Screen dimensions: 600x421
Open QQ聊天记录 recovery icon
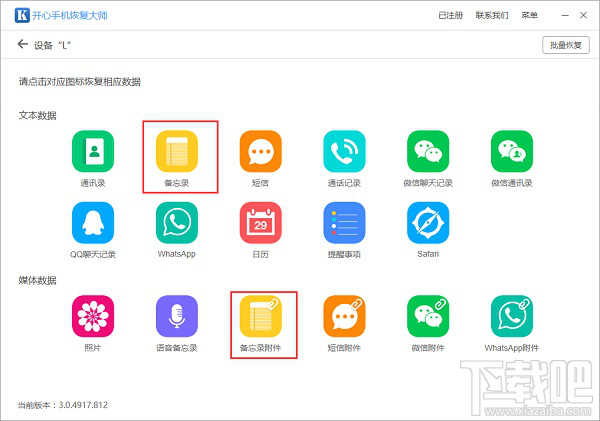pos(93,223)
